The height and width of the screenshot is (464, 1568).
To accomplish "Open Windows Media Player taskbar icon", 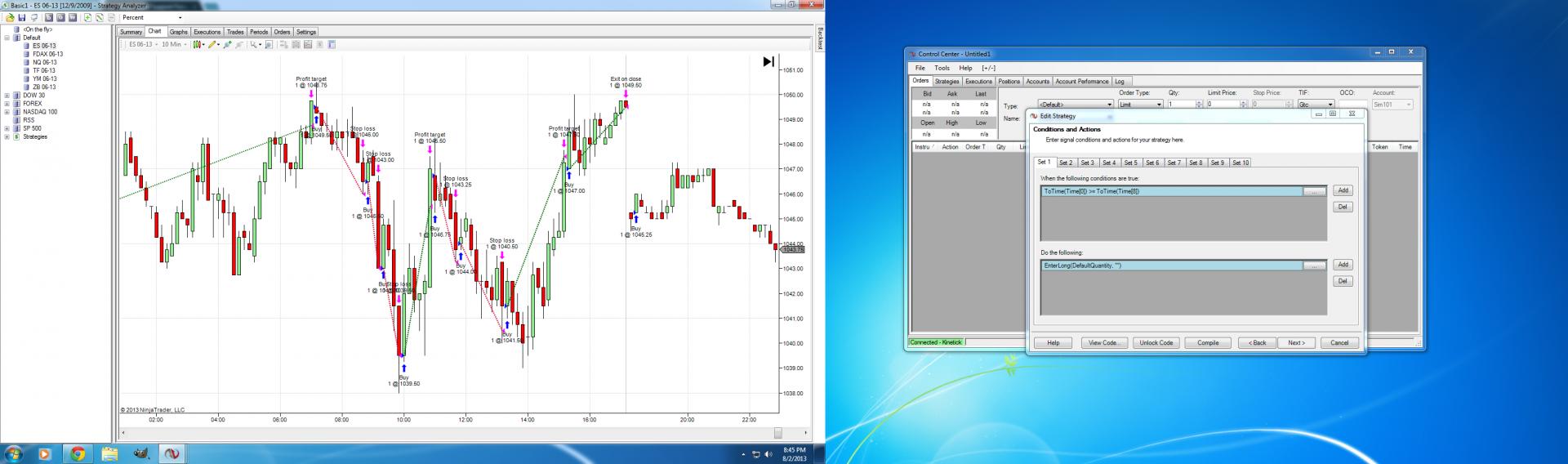I will coord(44,454).
